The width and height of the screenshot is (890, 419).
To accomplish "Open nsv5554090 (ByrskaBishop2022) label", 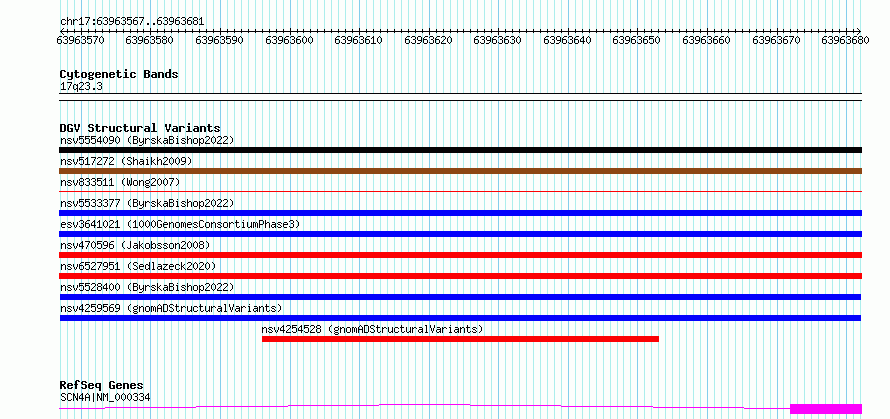I will pos(147,140).
